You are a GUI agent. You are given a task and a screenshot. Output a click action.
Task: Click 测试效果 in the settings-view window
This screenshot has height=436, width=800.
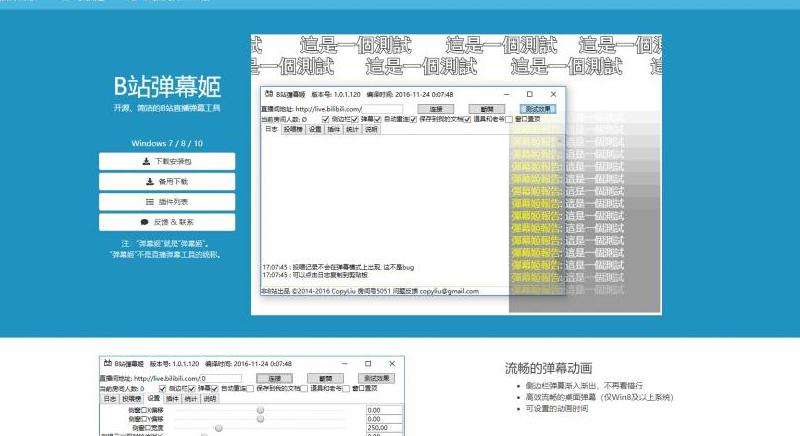coord(377,378)
